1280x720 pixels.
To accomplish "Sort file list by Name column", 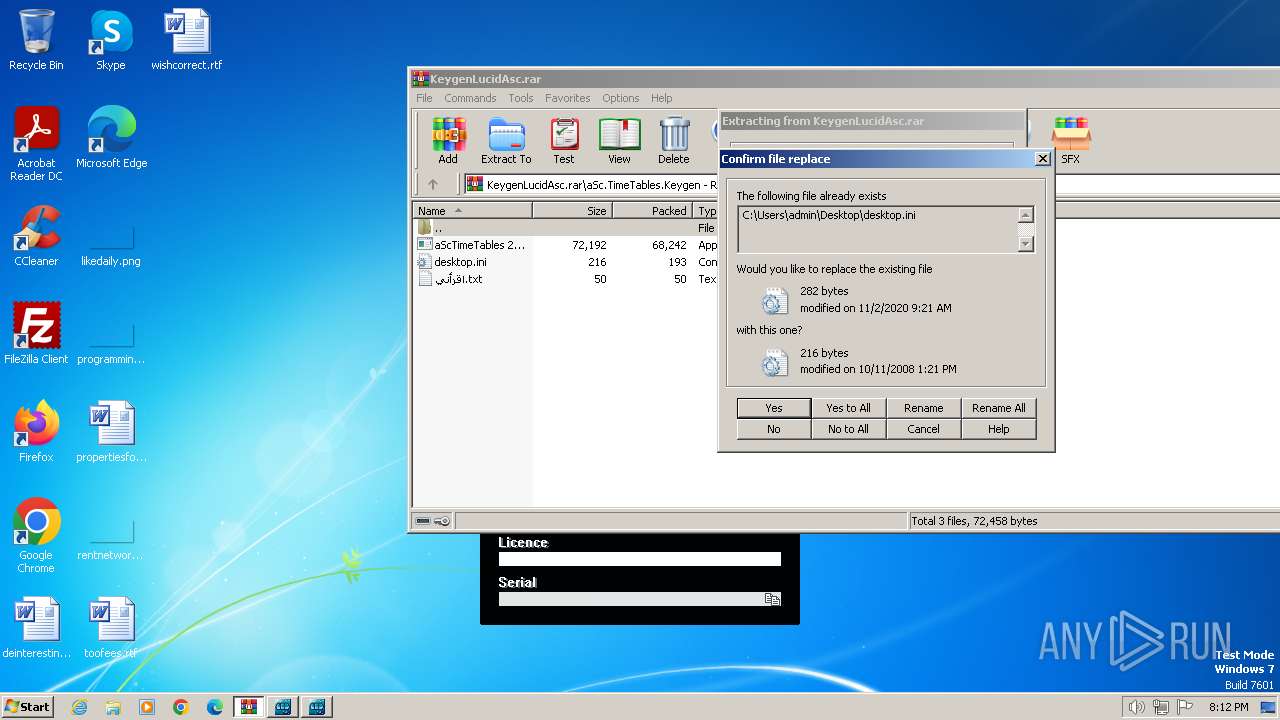I will tap(472, 211).
